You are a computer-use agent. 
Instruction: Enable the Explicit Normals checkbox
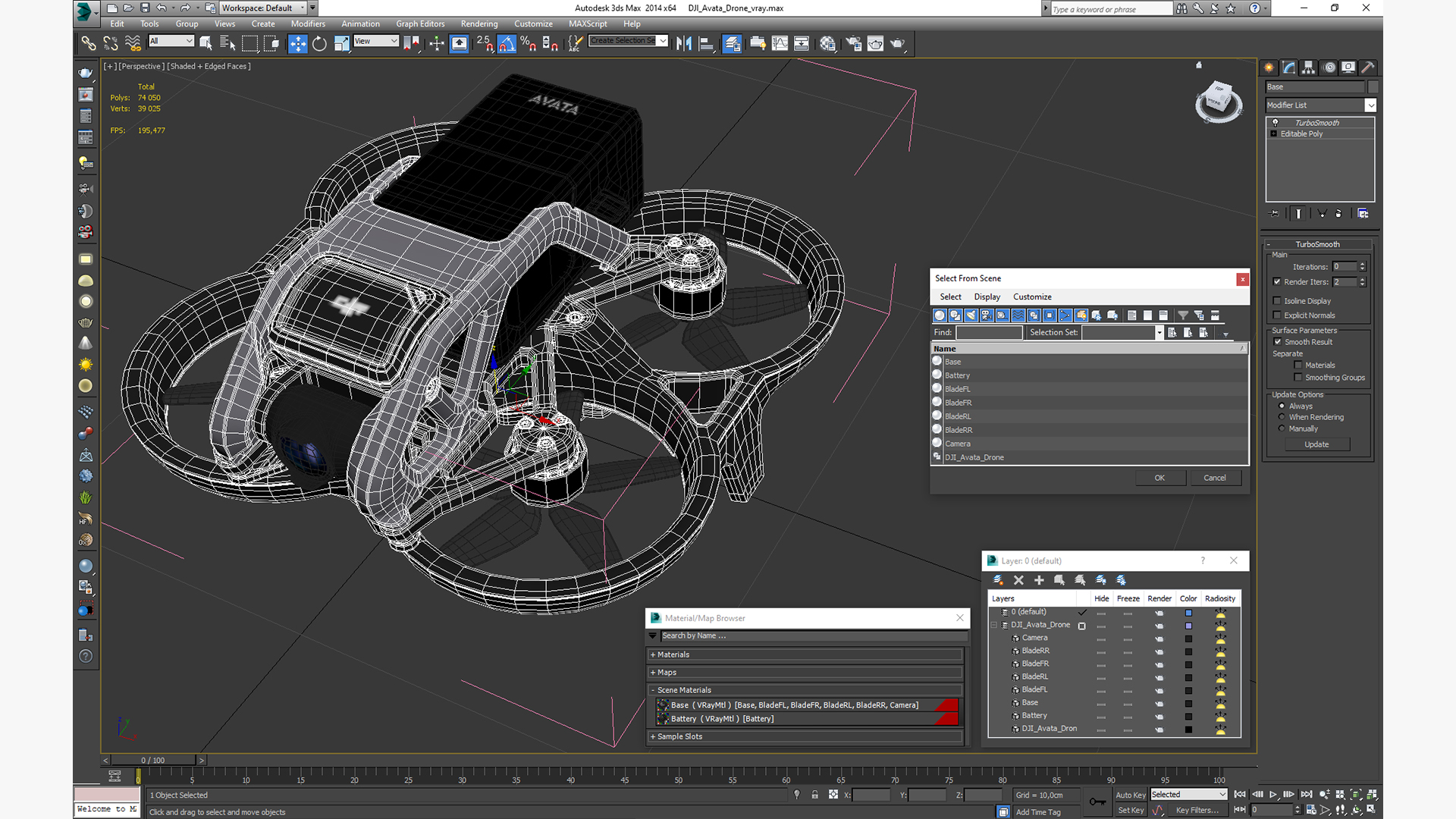[1277, 315]
